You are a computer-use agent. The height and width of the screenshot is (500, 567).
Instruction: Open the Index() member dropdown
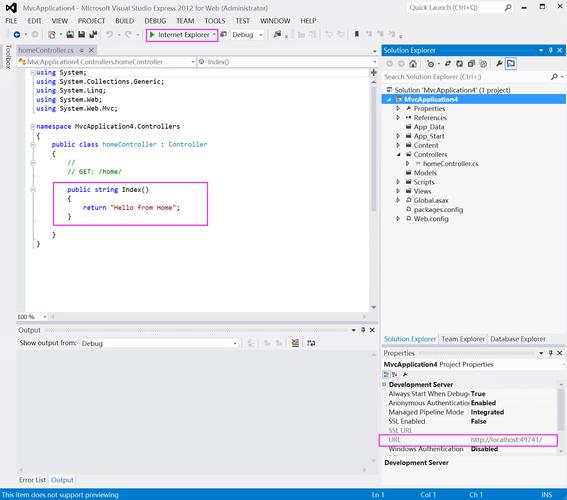(374, 62)
